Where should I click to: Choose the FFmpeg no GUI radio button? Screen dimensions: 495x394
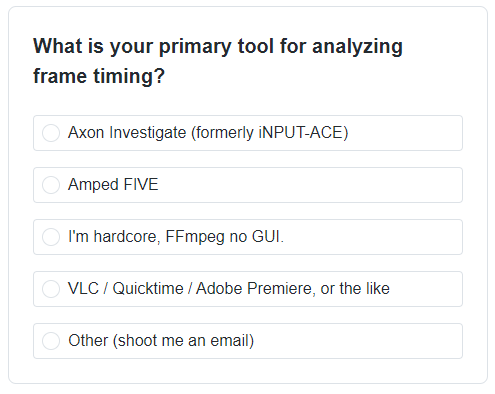click(51, 237)
